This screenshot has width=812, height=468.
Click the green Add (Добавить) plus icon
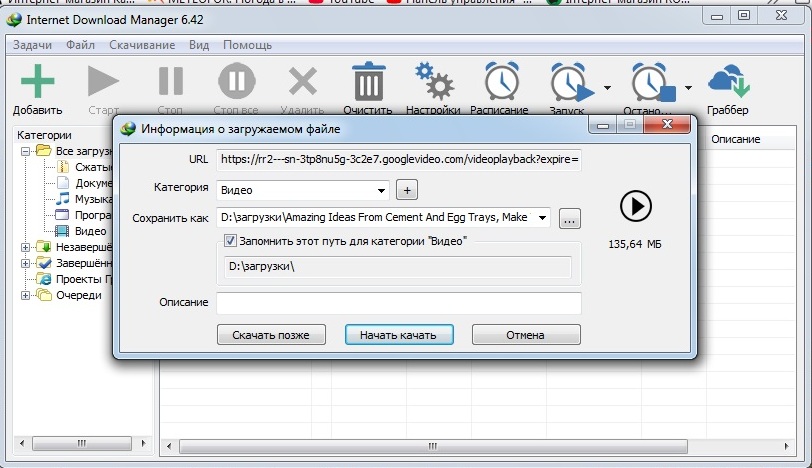pyautogui.click(x=37, y=81)
